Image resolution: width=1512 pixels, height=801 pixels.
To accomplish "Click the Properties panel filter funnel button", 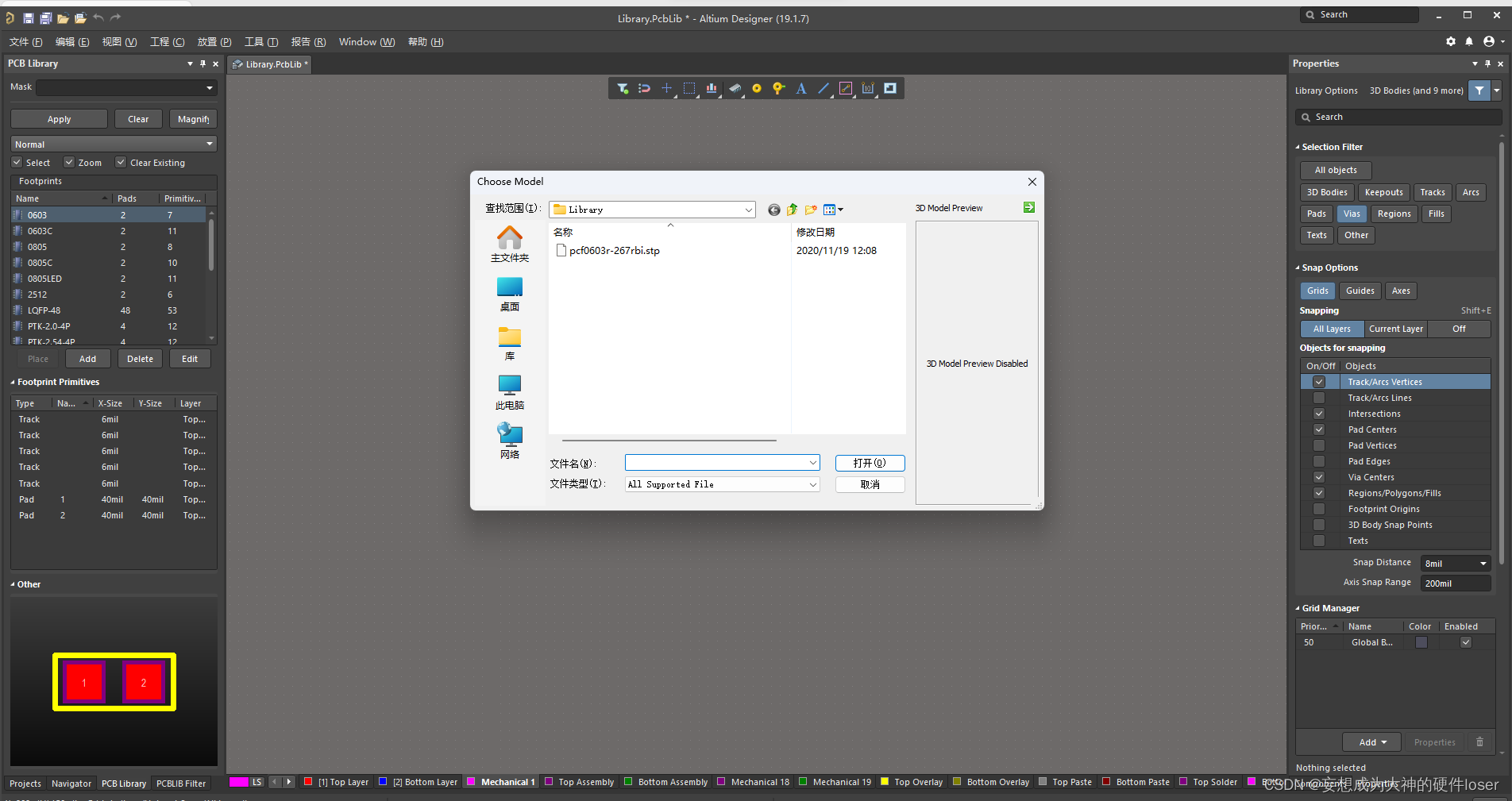I will [x=1479, y=90].
